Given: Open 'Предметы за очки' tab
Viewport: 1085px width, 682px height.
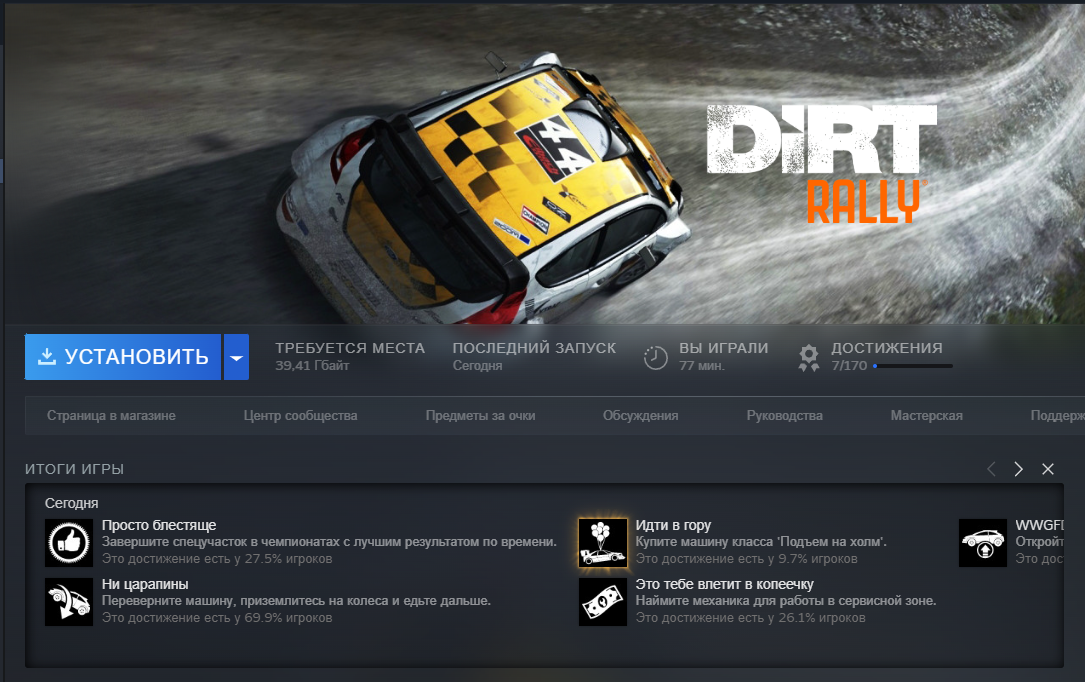Looking at the screenshot, I should click(x=480, y=416).
